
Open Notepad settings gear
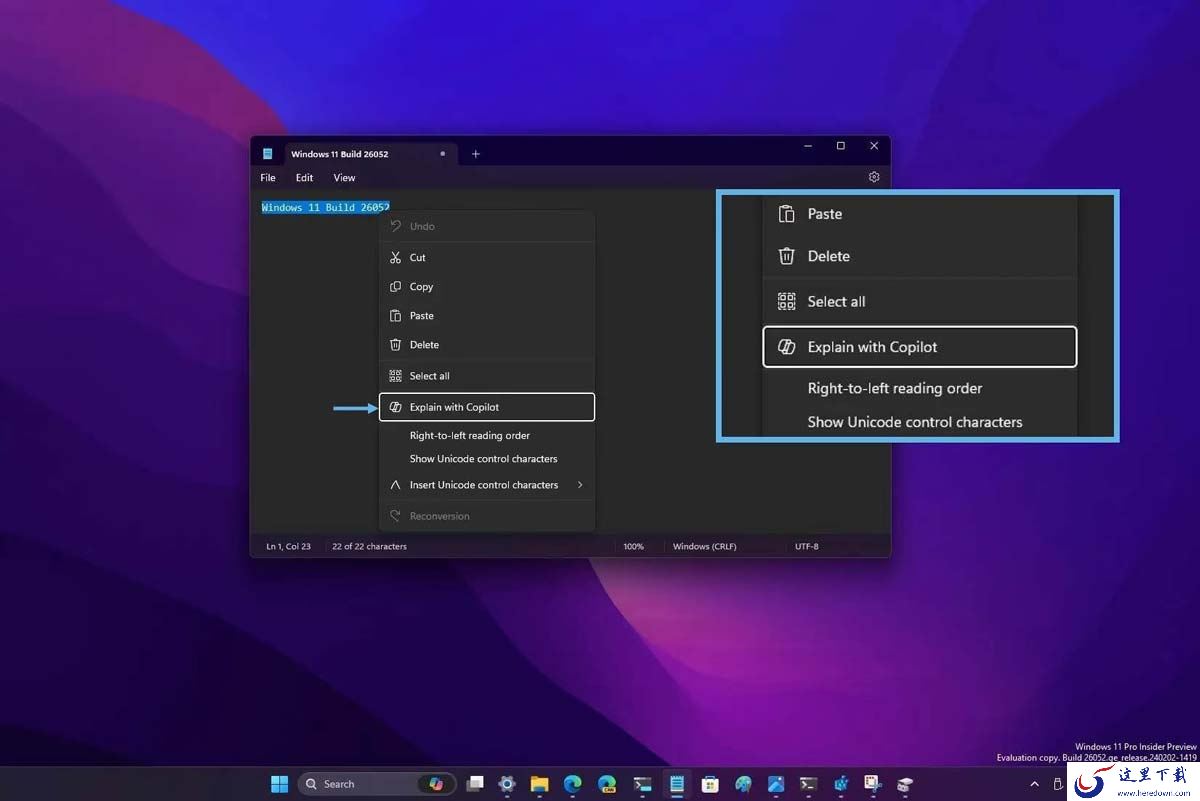point(874,177)
